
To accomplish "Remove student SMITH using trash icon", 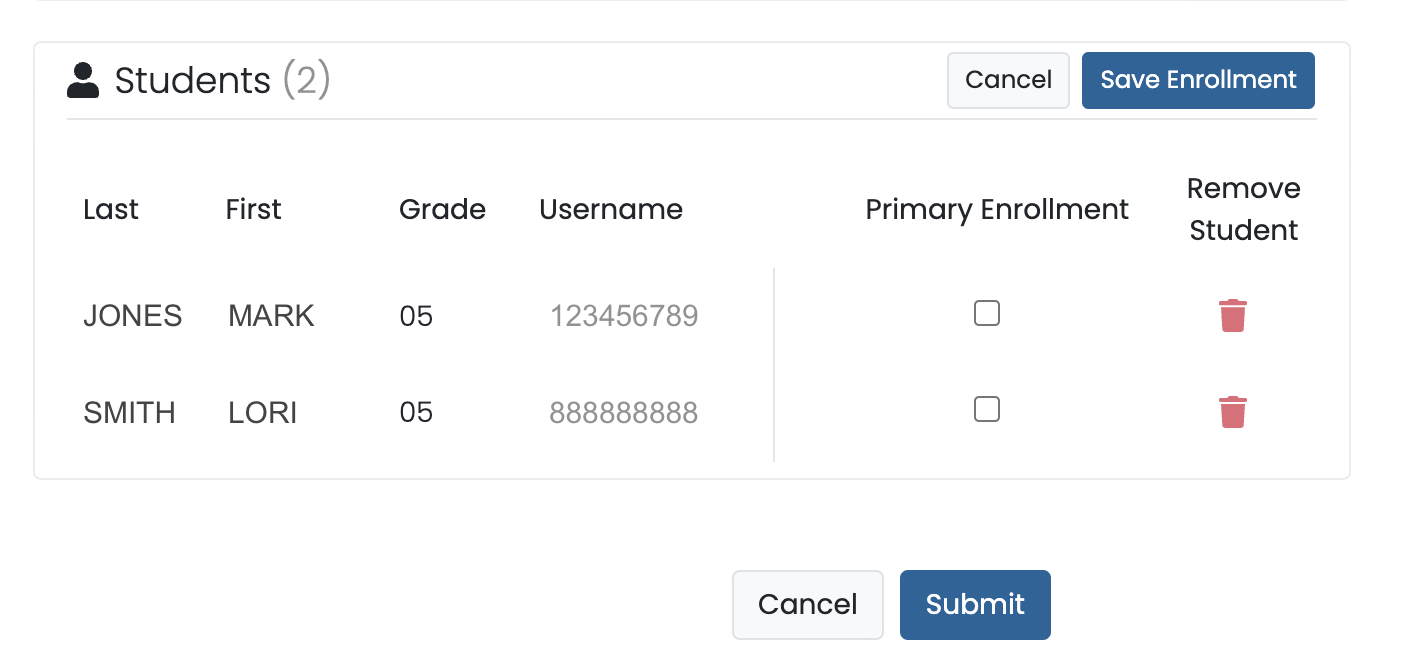I will coord(1232,411).
